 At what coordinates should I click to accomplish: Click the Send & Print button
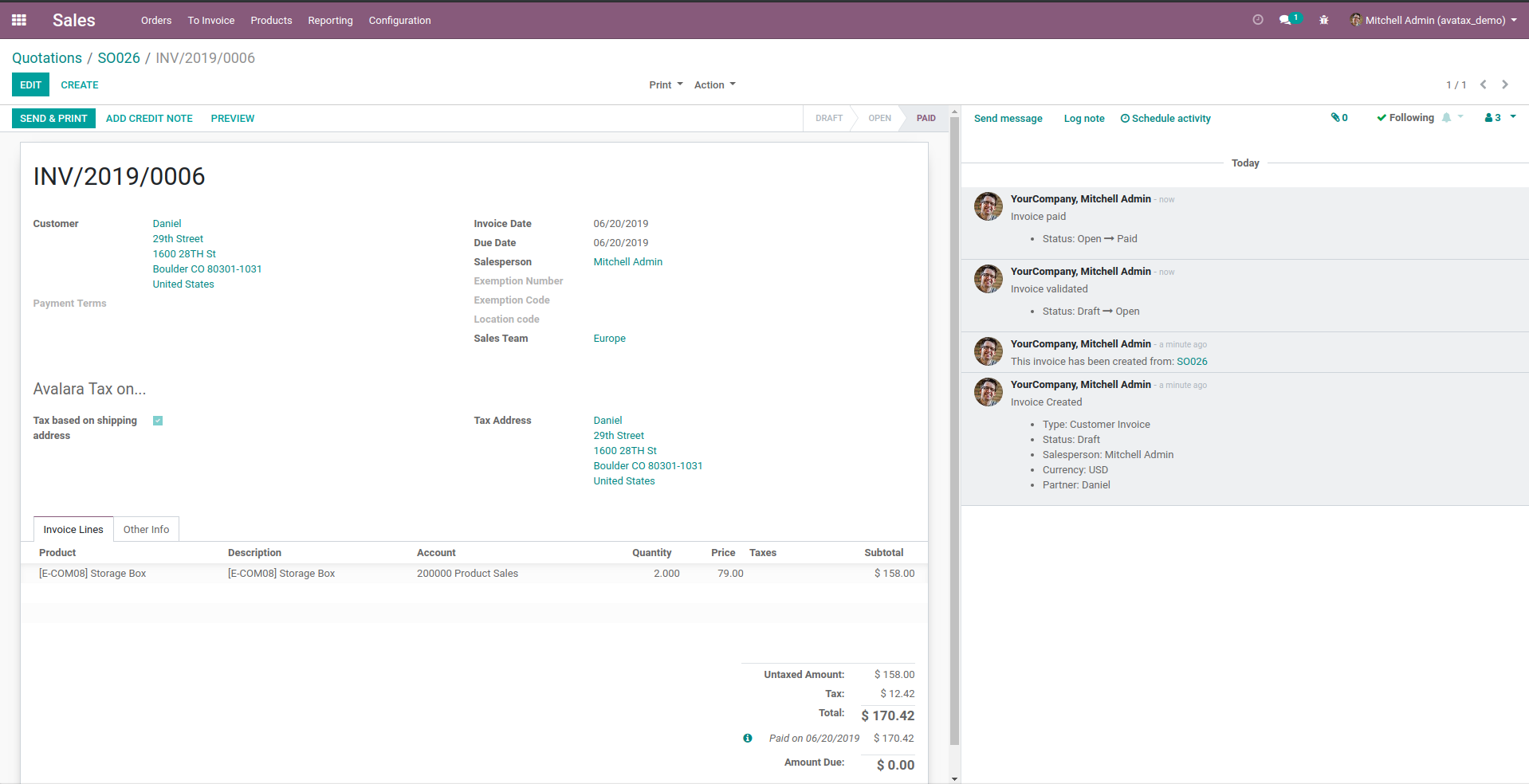[x=53, y=119]
